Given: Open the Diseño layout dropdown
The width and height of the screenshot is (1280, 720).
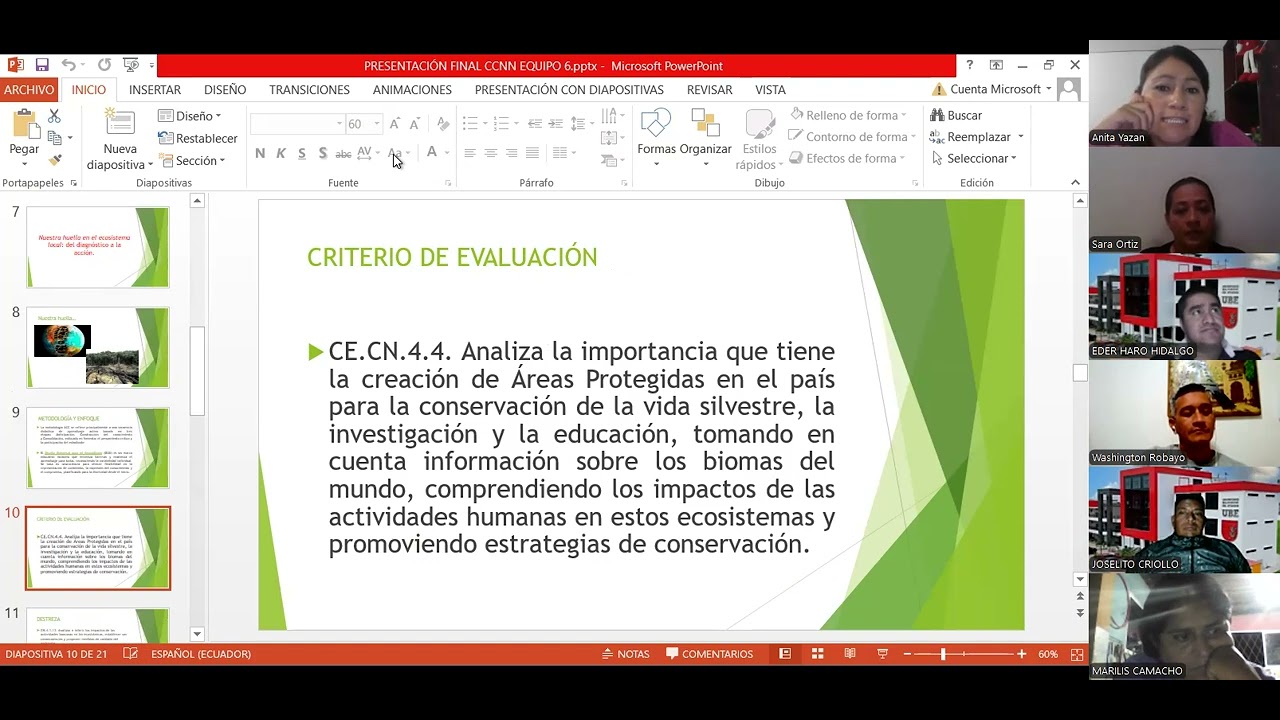Looking at the screenshot, I should pyautogui.click(x=190, y=116).
